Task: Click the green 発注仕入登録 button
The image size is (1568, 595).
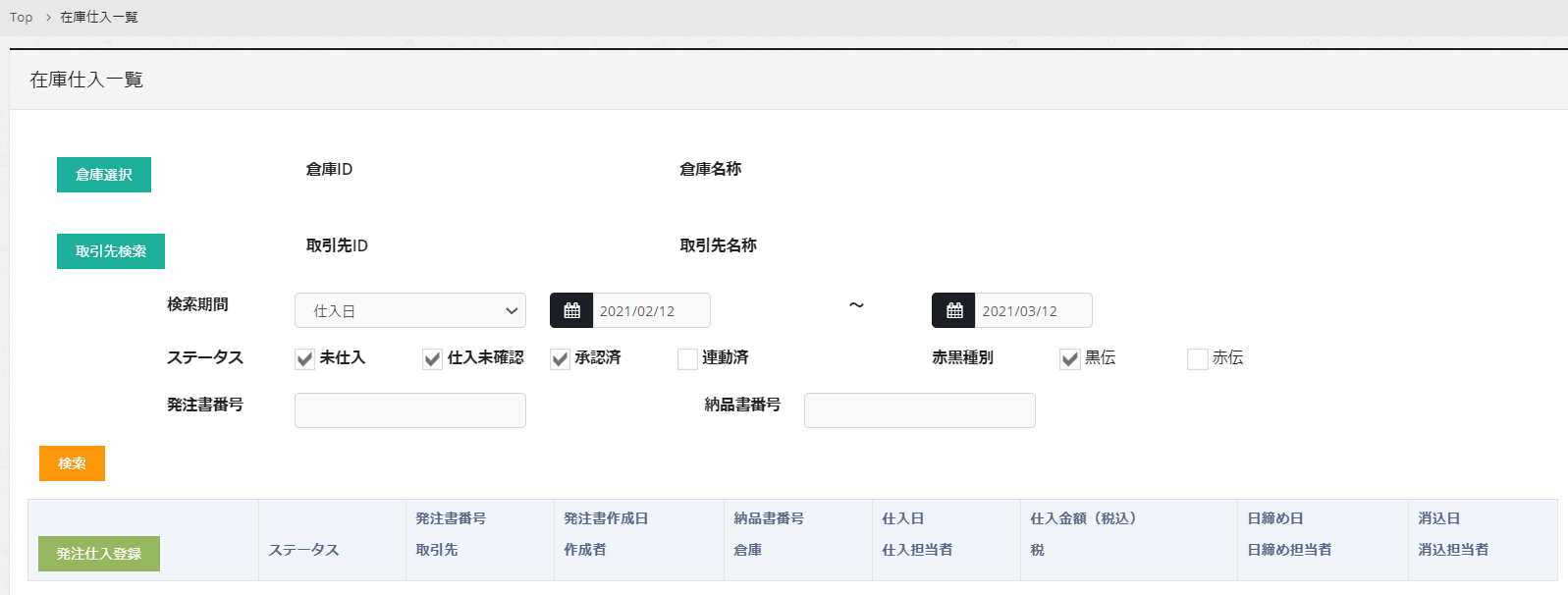Action: point(99,554)
